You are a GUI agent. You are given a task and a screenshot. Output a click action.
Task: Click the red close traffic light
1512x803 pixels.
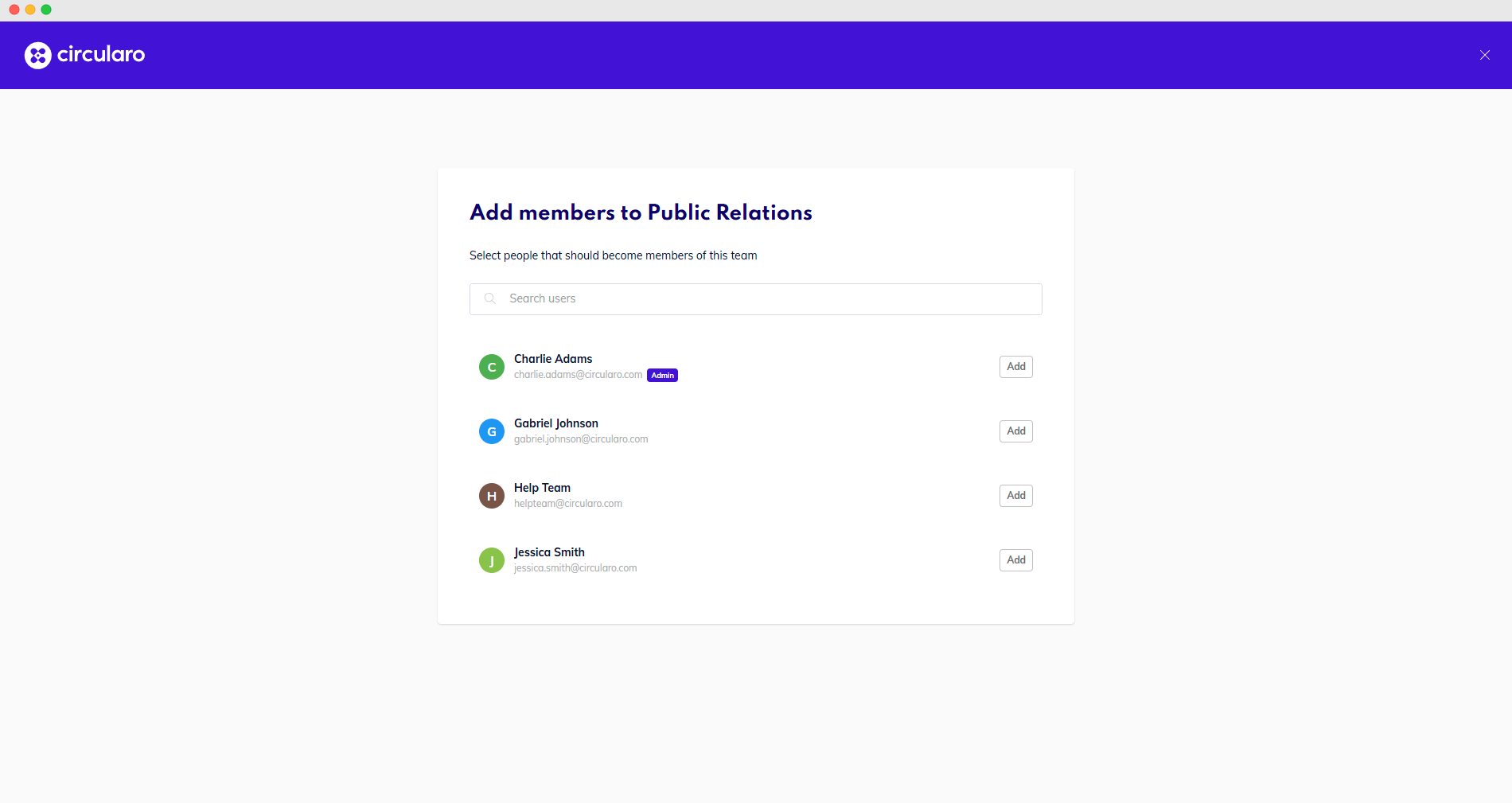click(13, 10)
